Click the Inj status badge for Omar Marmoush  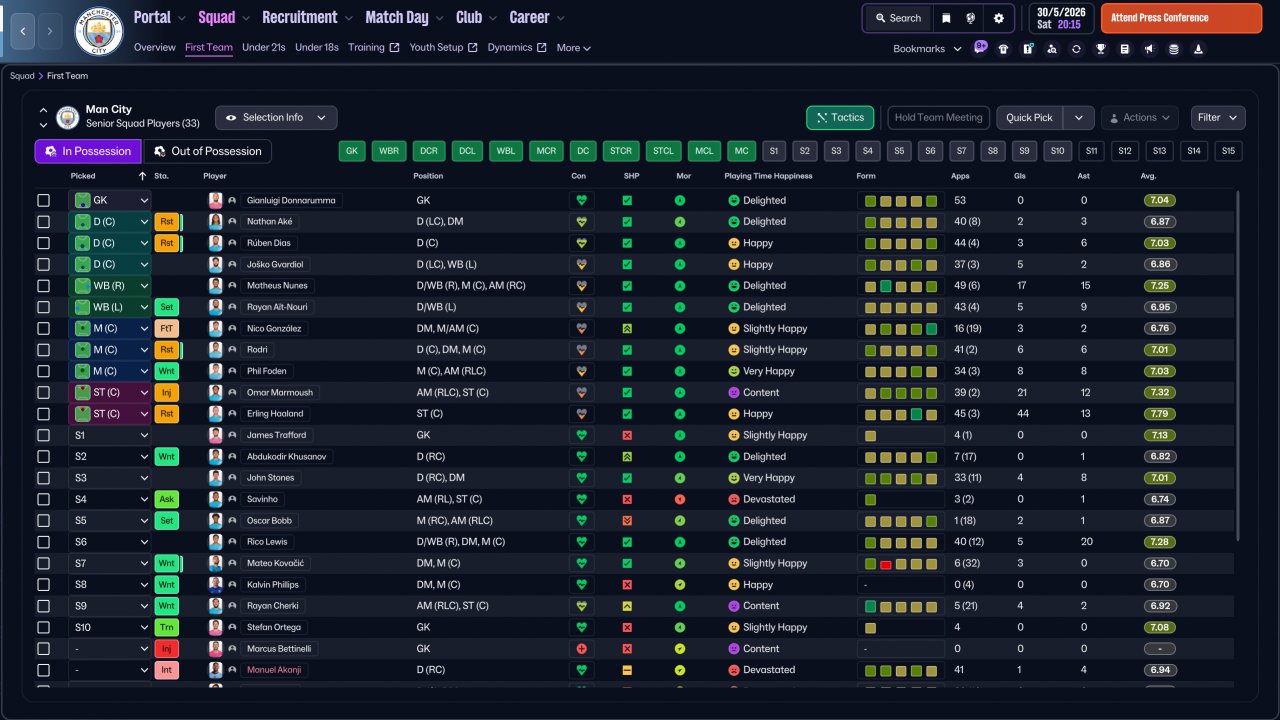(167, 393)
